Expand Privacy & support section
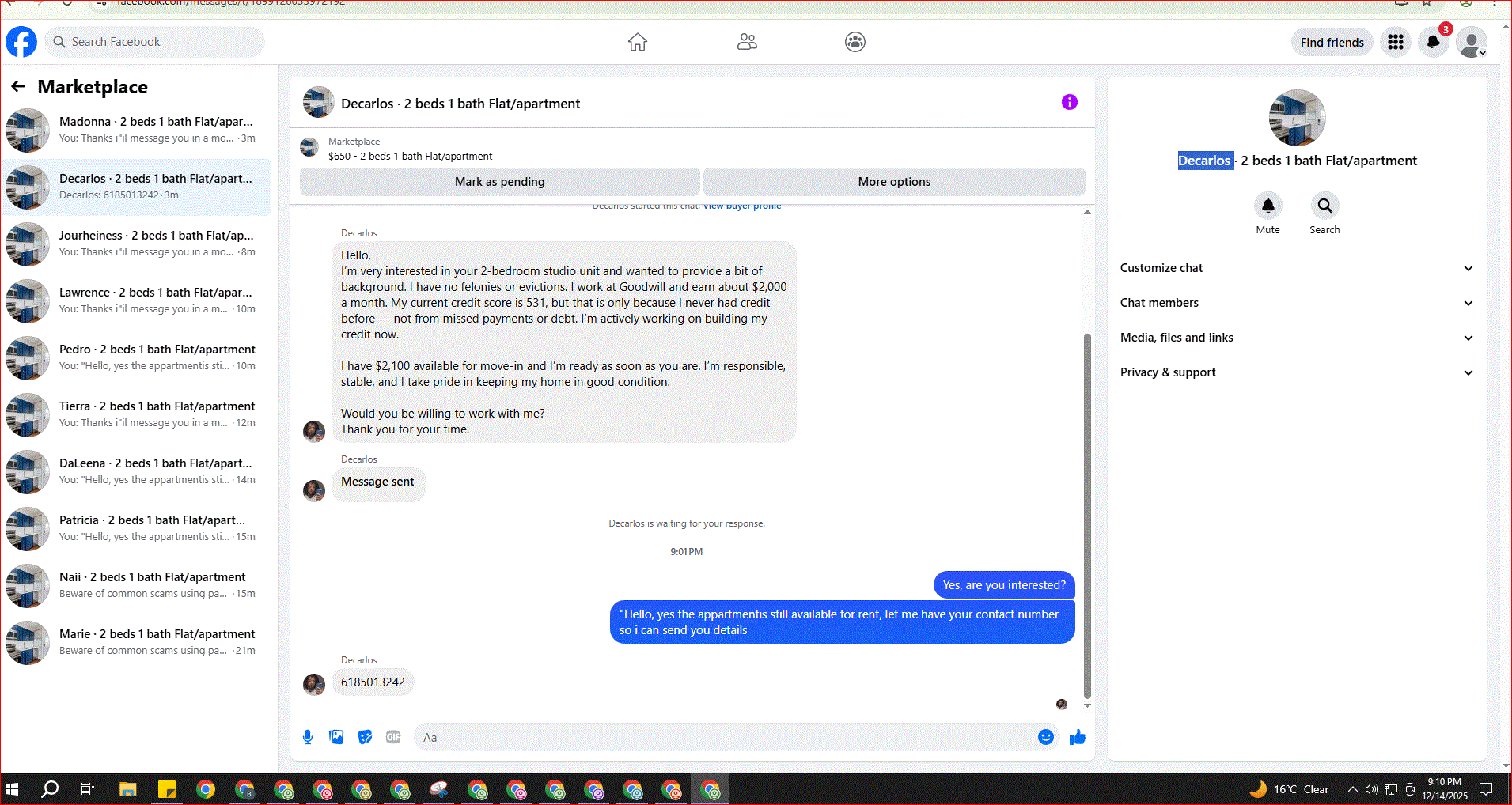Screen dimensions: 1512x805 [x=1297, y=372]
